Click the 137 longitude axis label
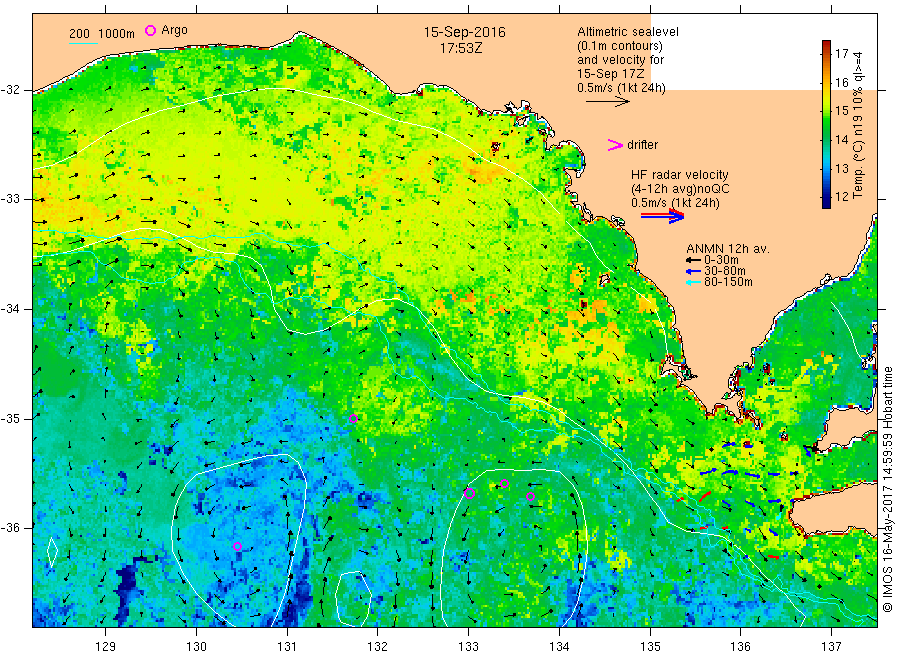 832,647
